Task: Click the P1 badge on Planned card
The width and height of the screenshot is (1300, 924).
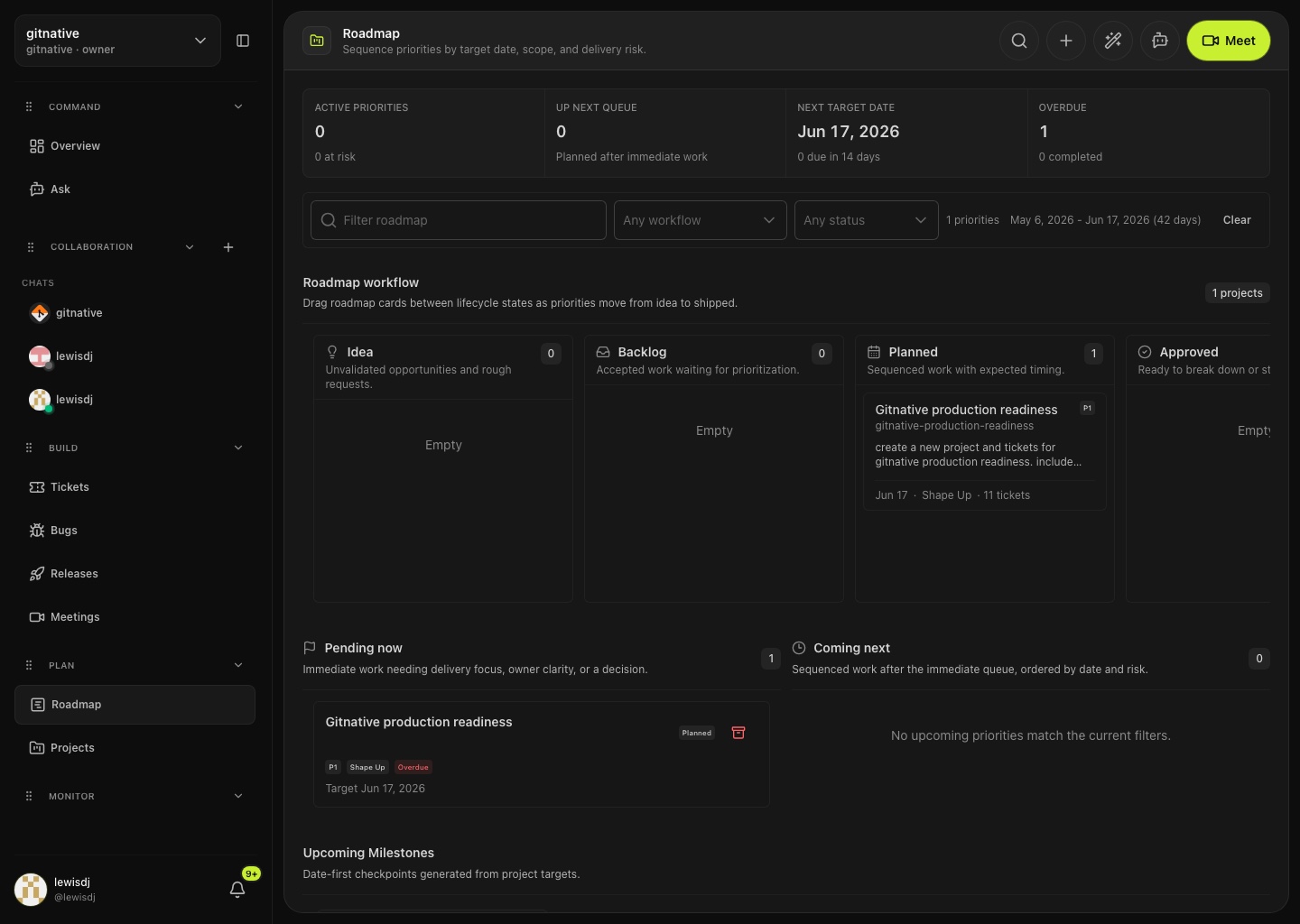Action: click(x=1087, y=408)
